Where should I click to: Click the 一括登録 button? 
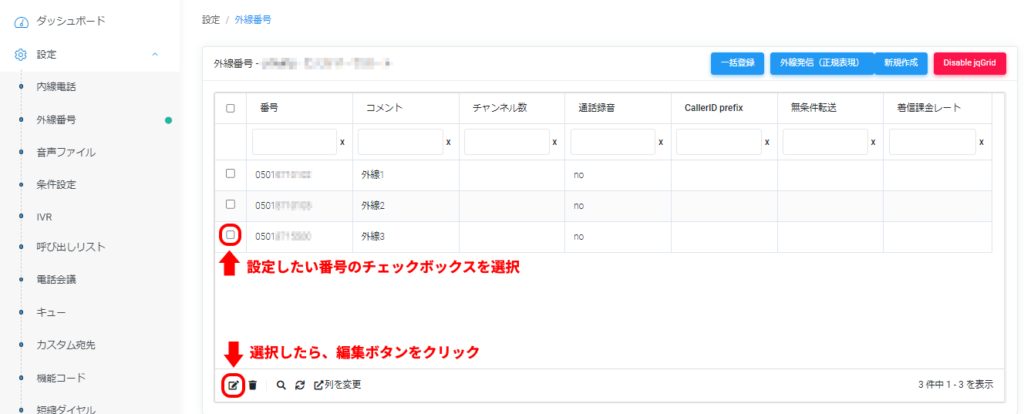click(738, 63)
